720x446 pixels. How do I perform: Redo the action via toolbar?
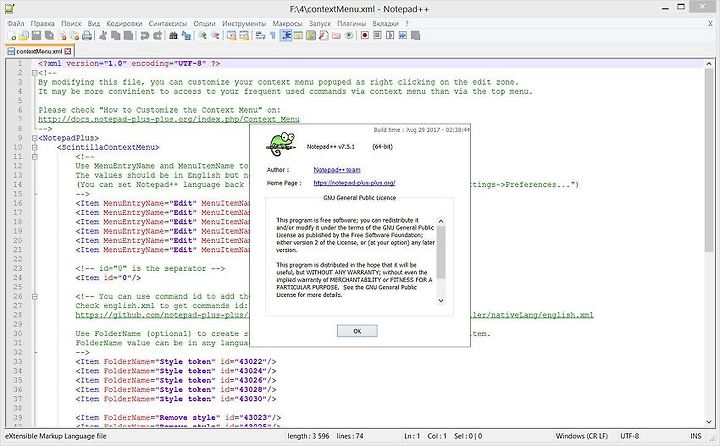click(157, 35)
